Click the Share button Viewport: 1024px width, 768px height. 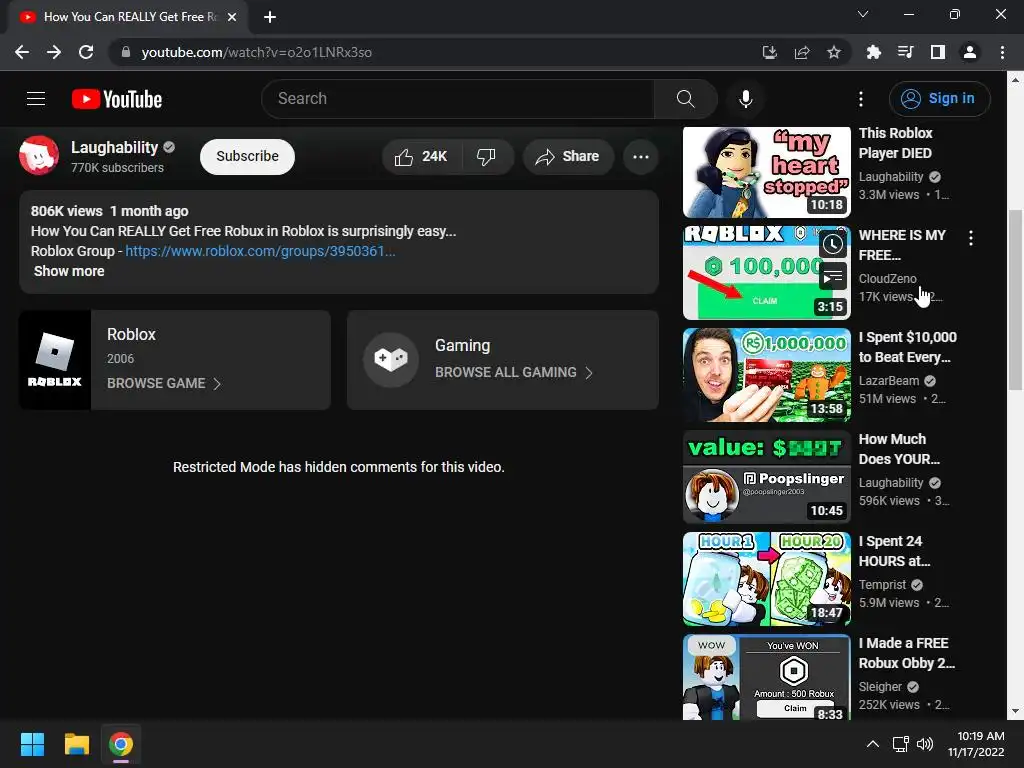click(568, 157)
